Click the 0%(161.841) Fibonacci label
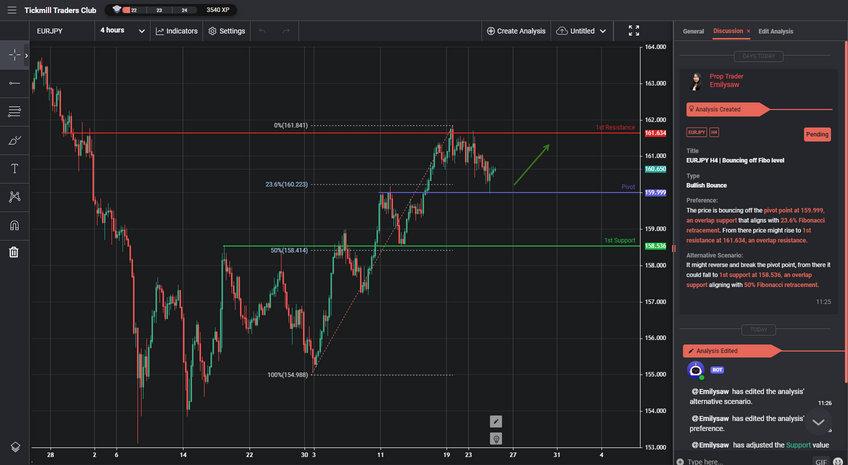This screenshot has height=465, width=848. point(290,125)
